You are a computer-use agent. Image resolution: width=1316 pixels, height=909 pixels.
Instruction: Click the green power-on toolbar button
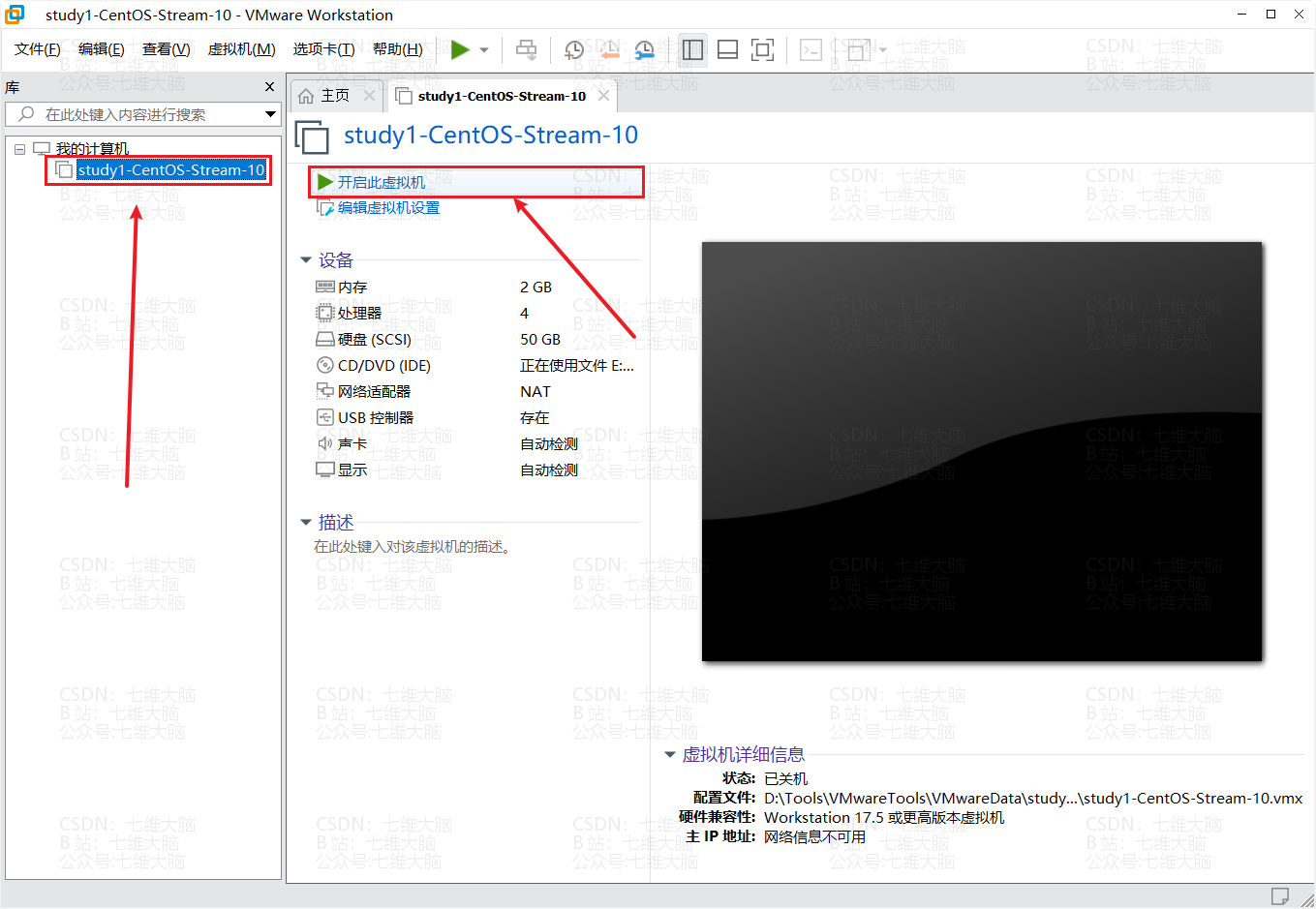coord(460,49)
